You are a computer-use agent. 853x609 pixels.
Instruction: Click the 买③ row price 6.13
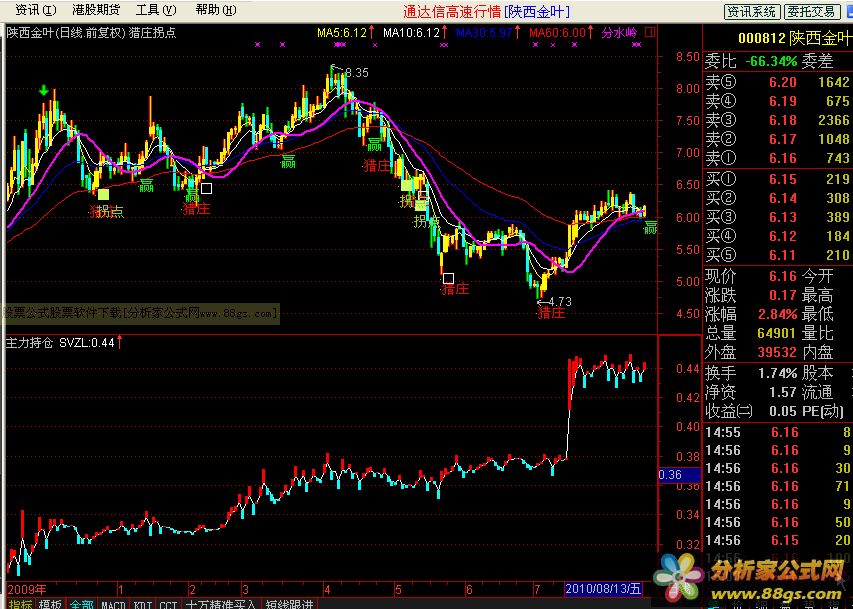[x=782, y=217]
